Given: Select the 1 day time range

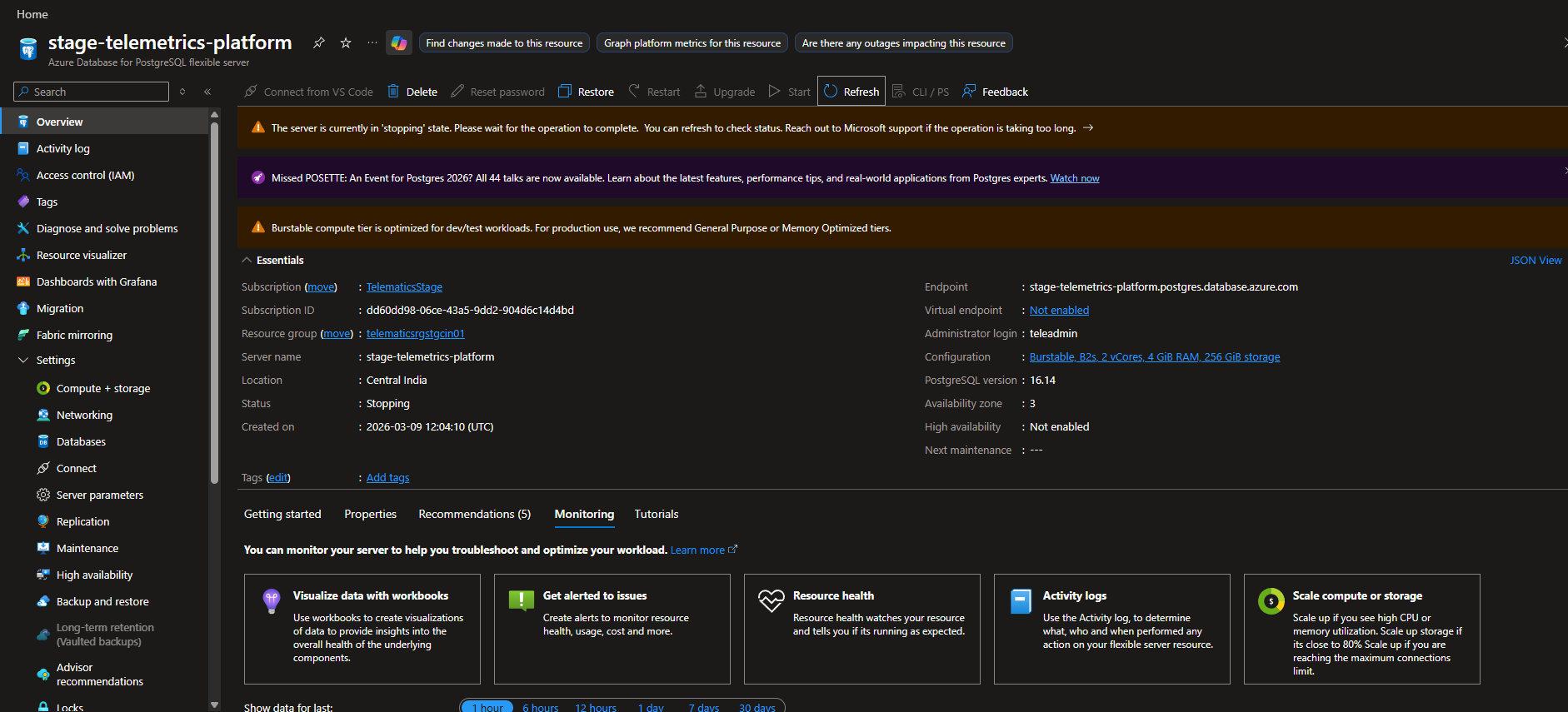Looking at the screenshot, I should coord(651,707).
